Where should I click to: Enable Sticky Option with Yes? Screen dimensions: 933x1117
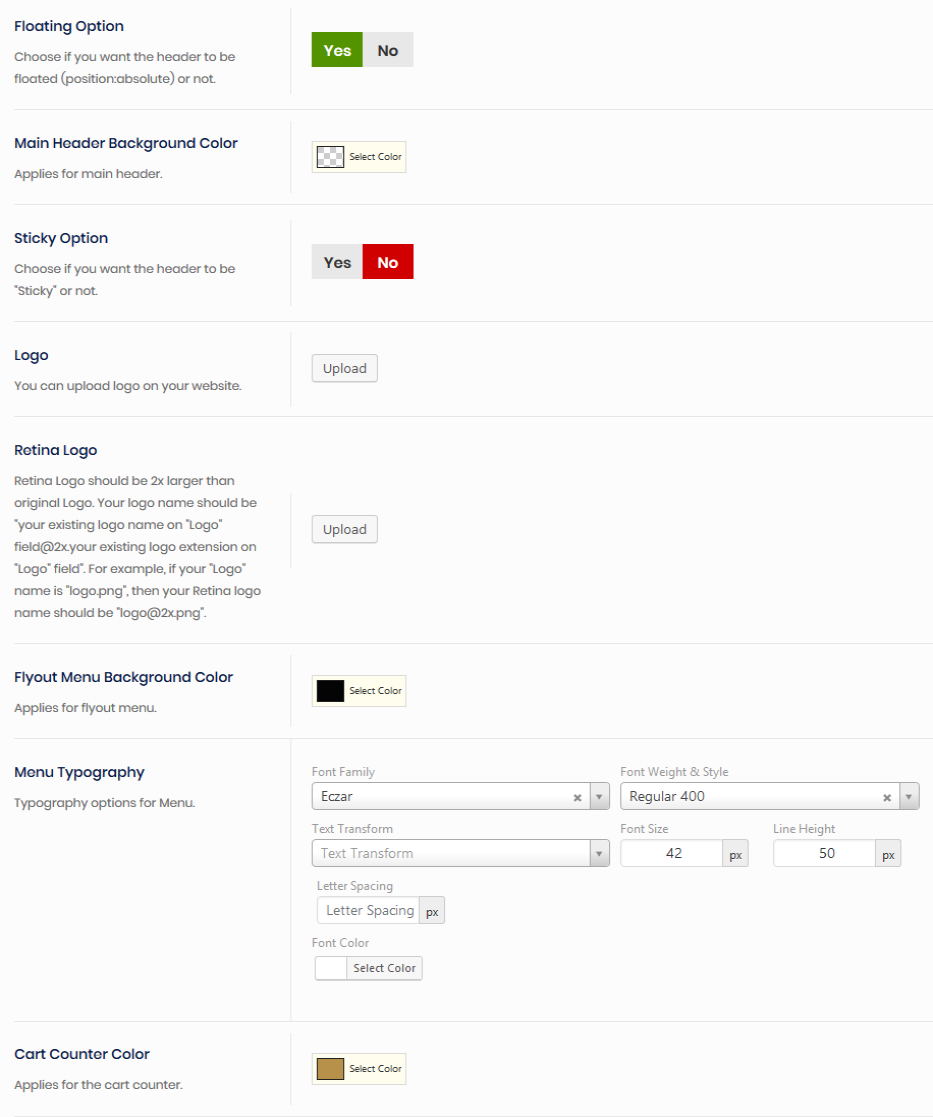click(x=337, y=262)
